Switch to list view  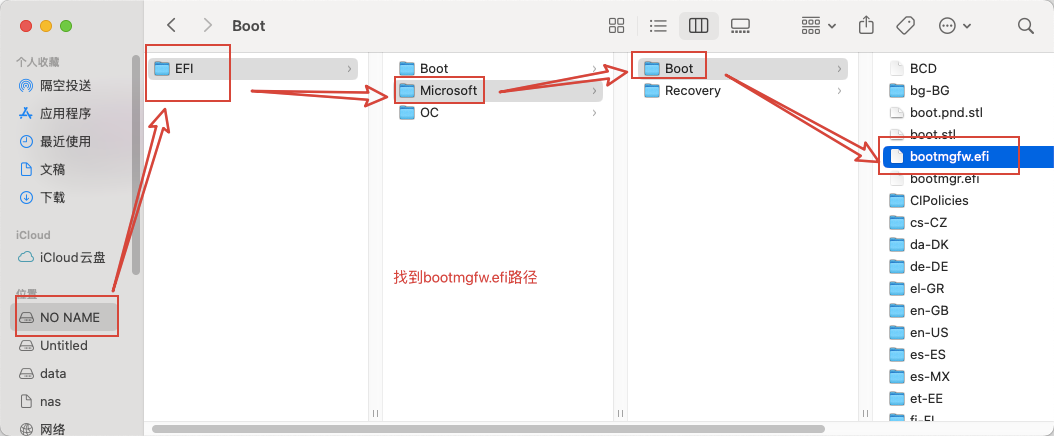pos(658,26)
